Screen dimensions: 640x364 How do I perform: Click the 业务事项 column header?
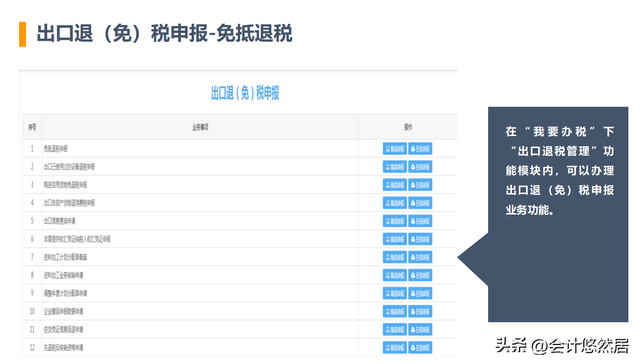[x=200, y=127]
